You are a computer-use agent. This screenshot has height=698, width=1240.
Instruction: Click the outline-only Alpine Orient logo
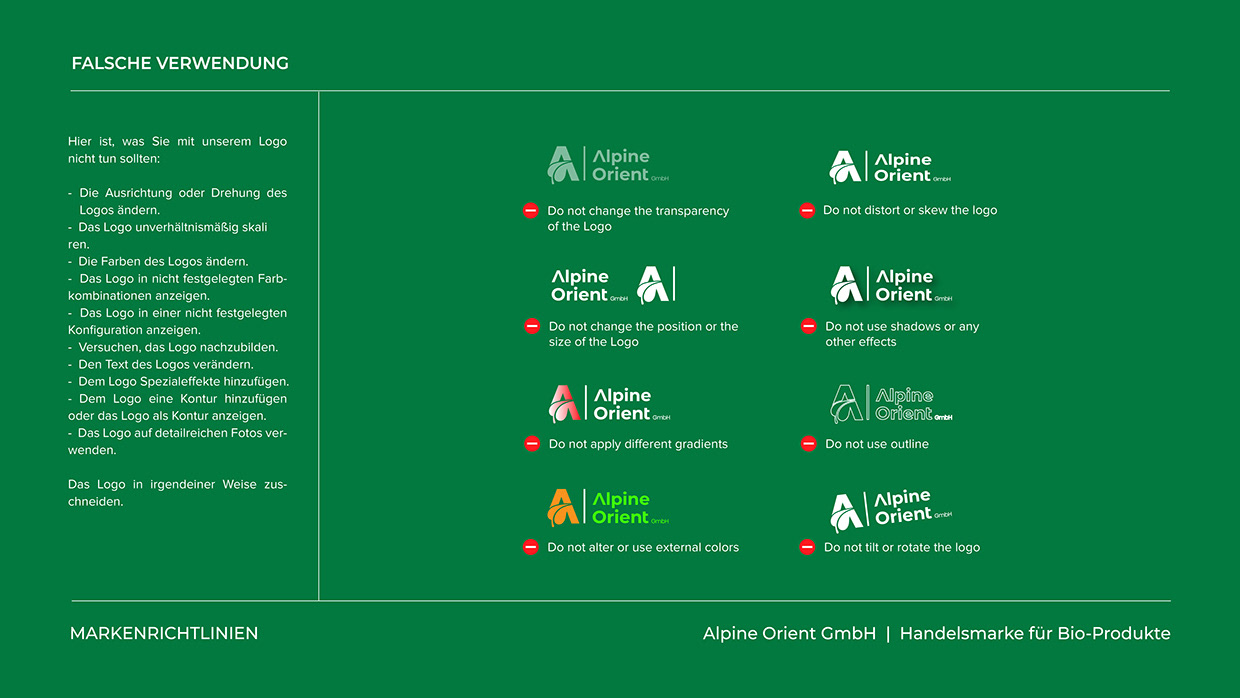pos(892,403)
